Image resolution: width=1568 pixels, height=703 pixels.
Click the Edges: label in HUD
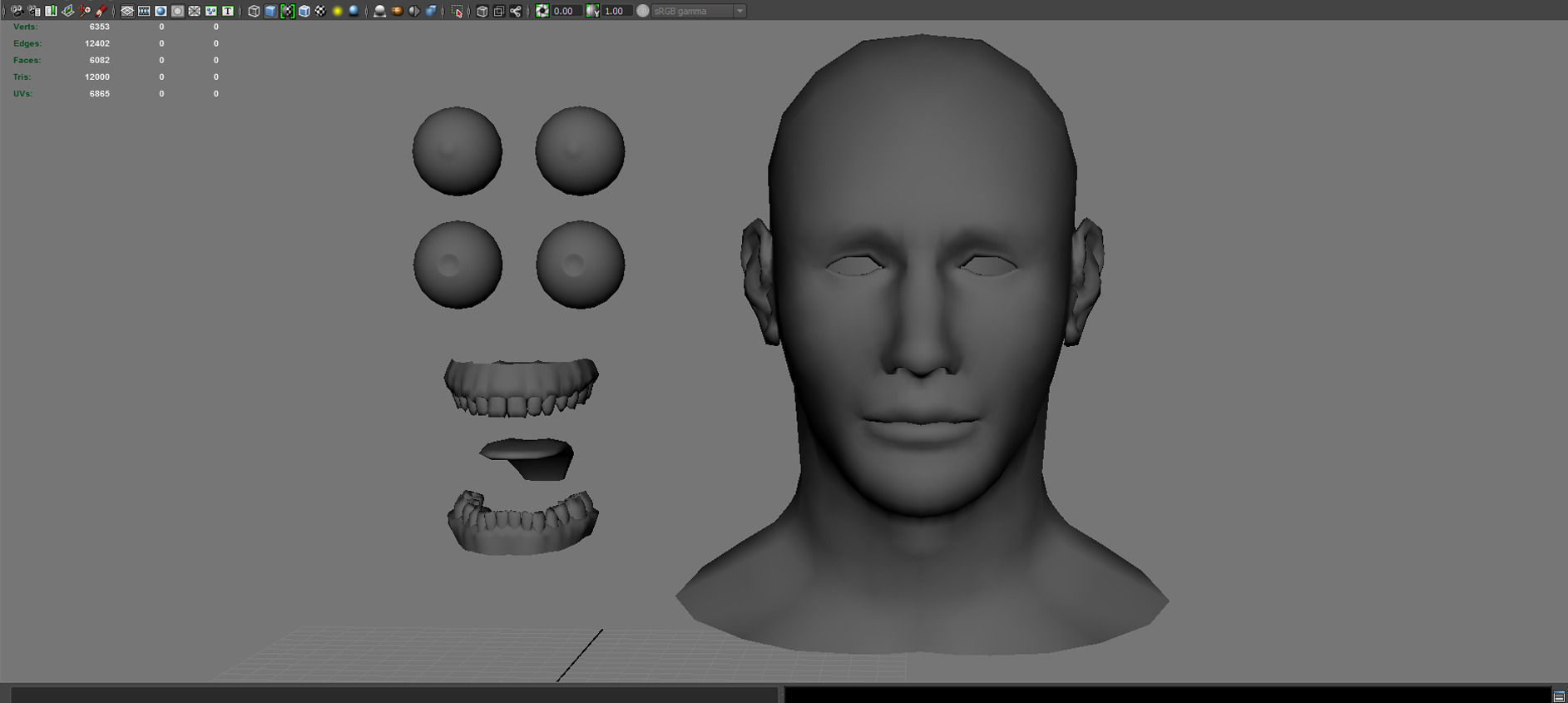(27, 43)
